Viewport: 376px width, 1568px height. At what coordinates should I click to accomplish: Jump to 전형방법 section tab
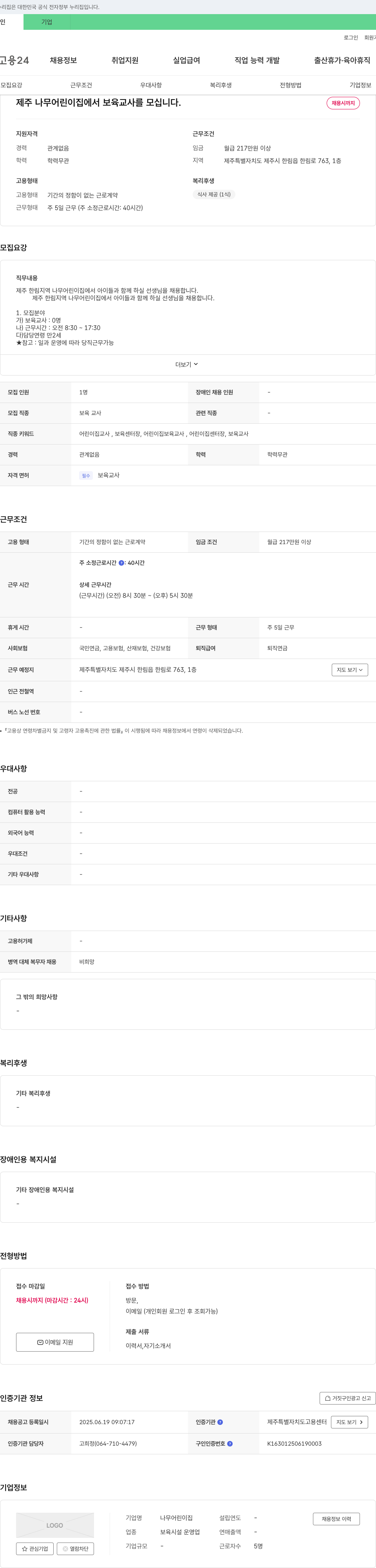290,85
